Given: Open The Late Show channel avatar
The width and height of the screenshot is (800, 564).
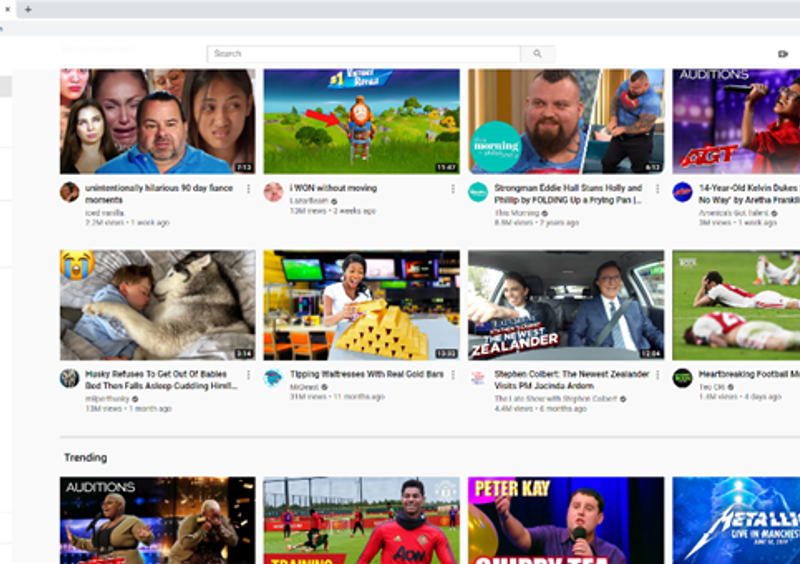Looking at the screenshot, I should click(x=478, y=378).
